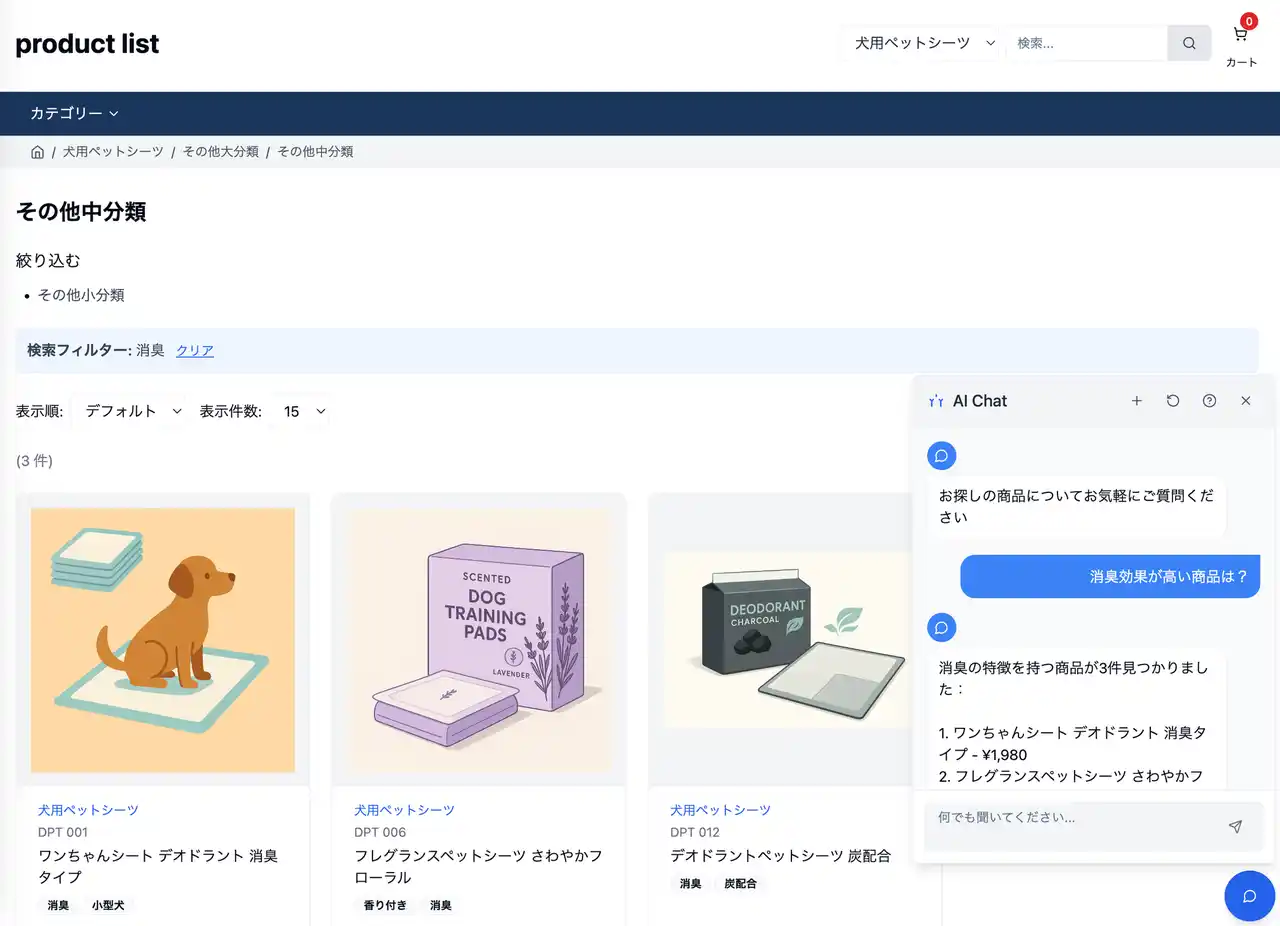The width and height of the screenshot is (1280, 926).
Task: Open AI Chat help icon
Action: click(x=1209, y=401)
